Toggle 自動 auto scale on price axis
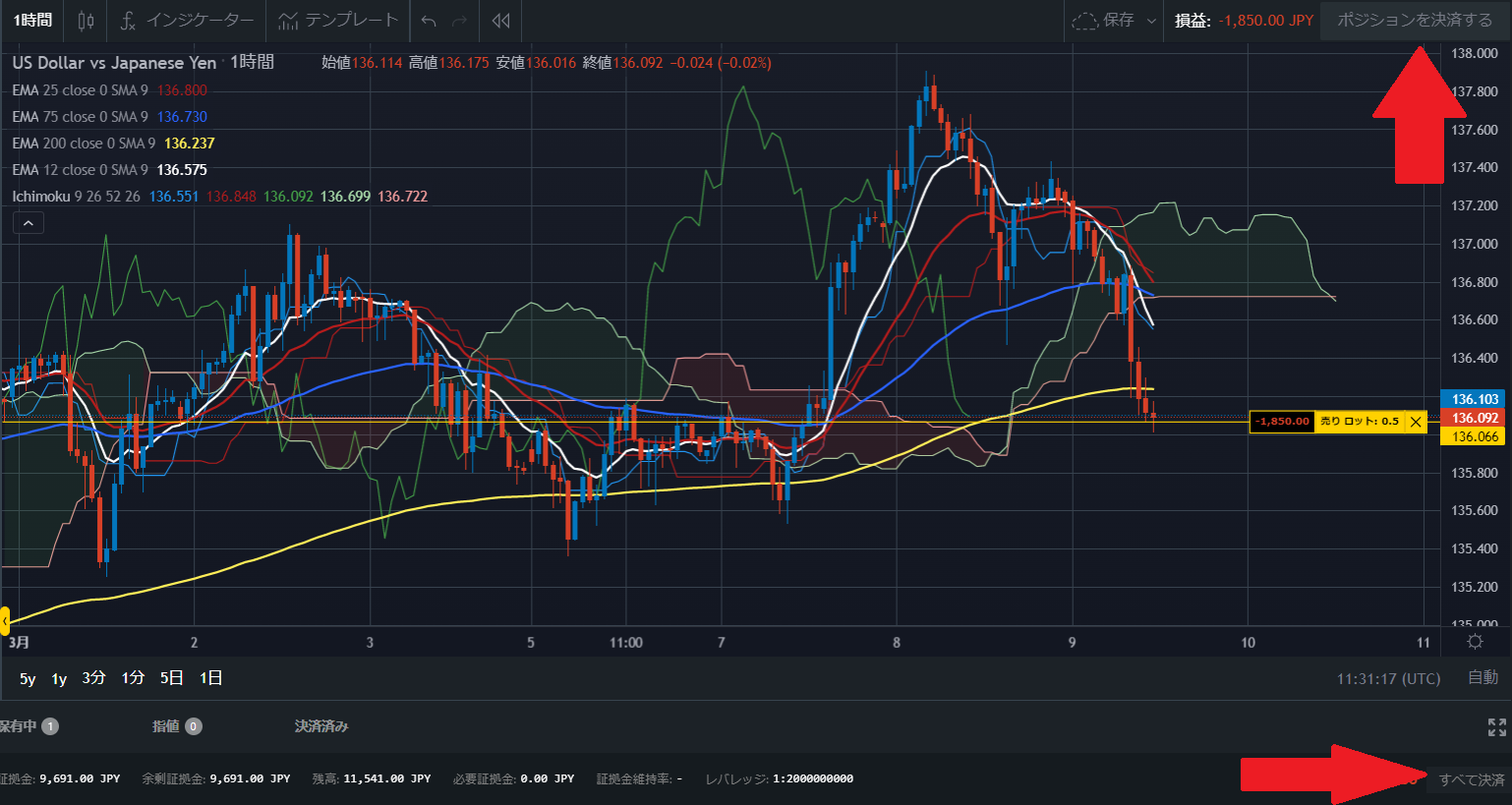Image resolution: width=1512 pixels, height=805 pixels. pyautogui.click(x=1483, y=678)
